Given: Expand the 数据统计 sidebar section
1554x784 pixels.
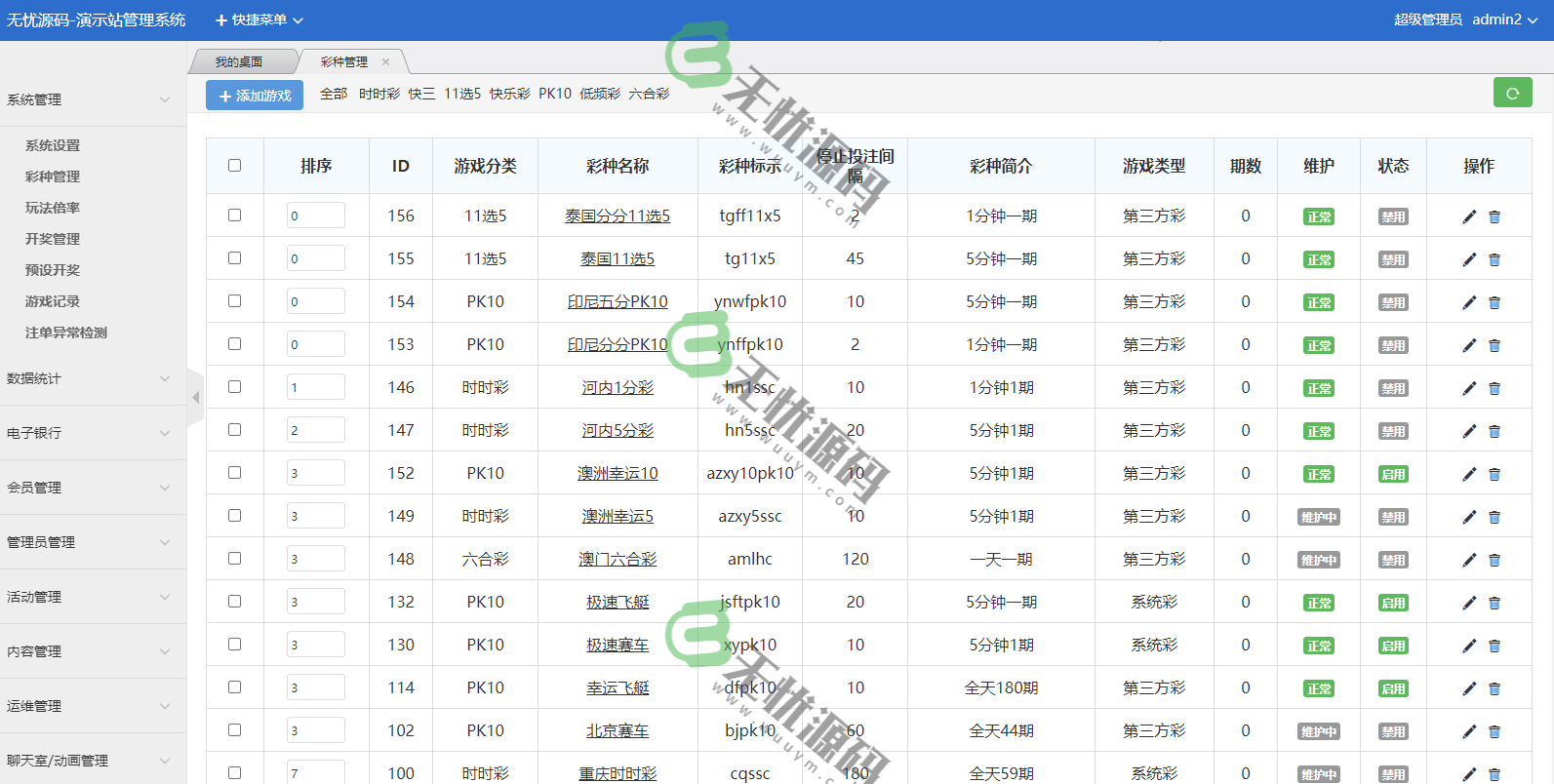Looking at the screenshot, I should click(x=93, y=378).
